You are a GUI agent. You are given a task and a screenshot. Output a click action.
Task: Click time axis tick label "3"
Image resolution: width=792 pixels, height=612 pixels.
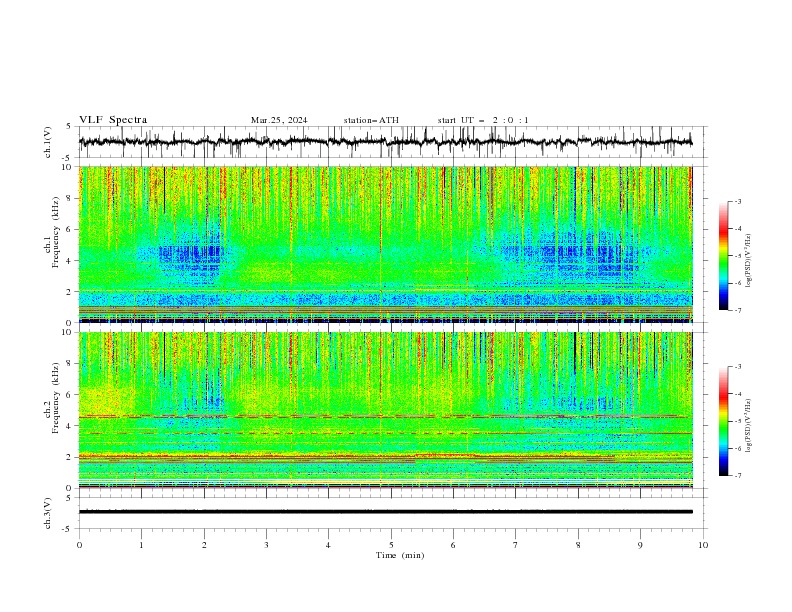[x=267, y=545]
